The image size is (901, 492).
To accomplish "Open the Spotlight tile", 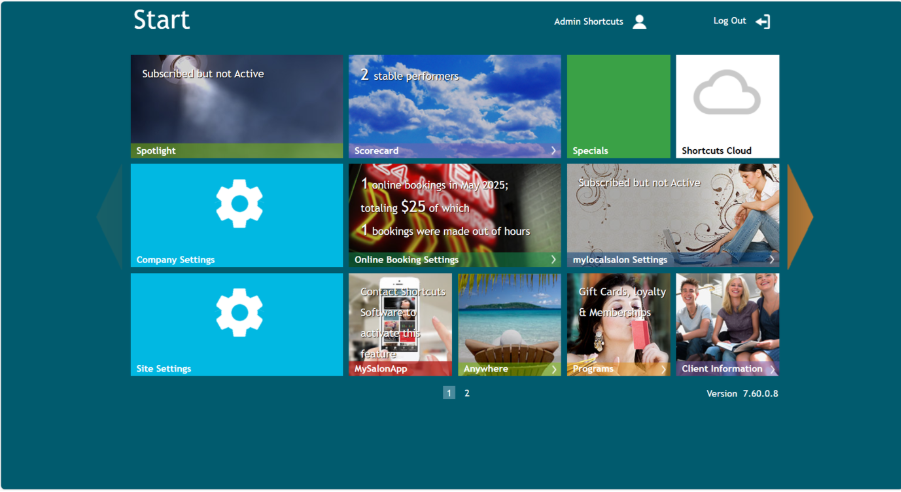I will (x=237, y=105).
